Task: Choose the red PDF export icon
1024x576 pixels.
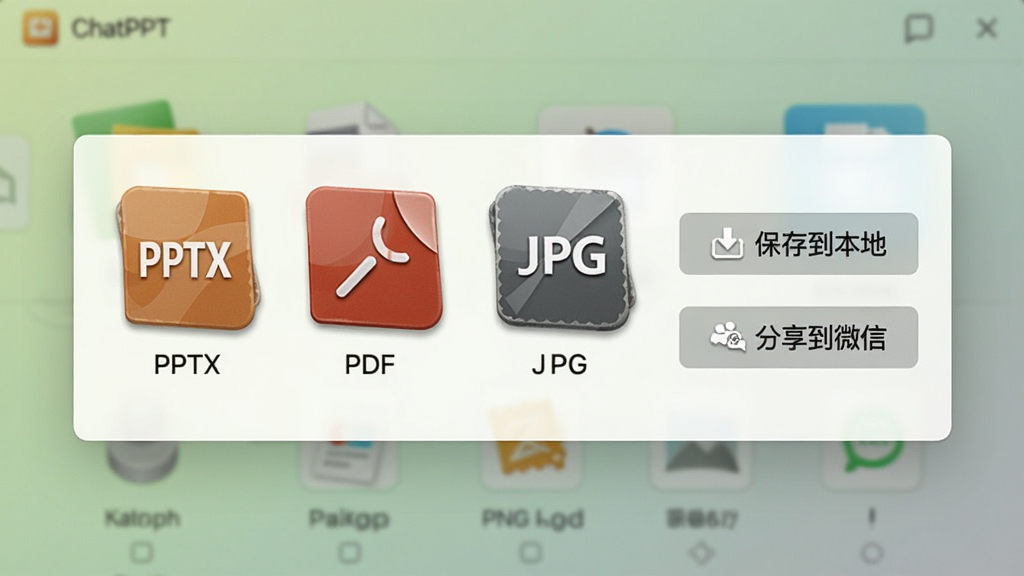Action: pos(374,258)
